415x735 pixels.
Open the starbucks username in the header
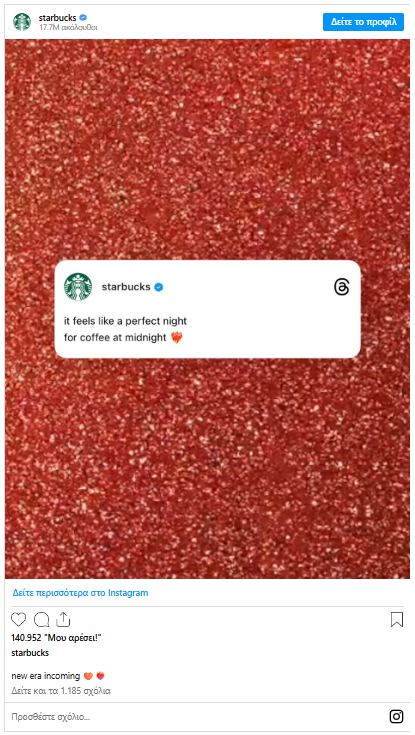tap(57, 18)
